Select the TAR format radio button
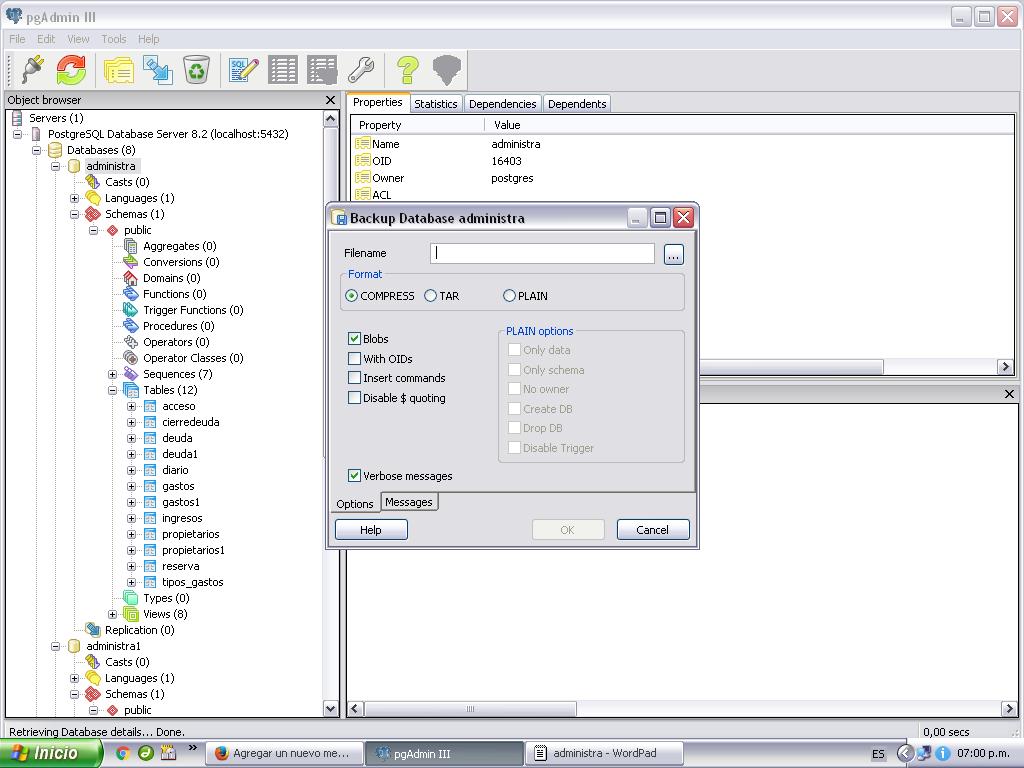Viewport: 1024px width, 768px height. [430, 296]
